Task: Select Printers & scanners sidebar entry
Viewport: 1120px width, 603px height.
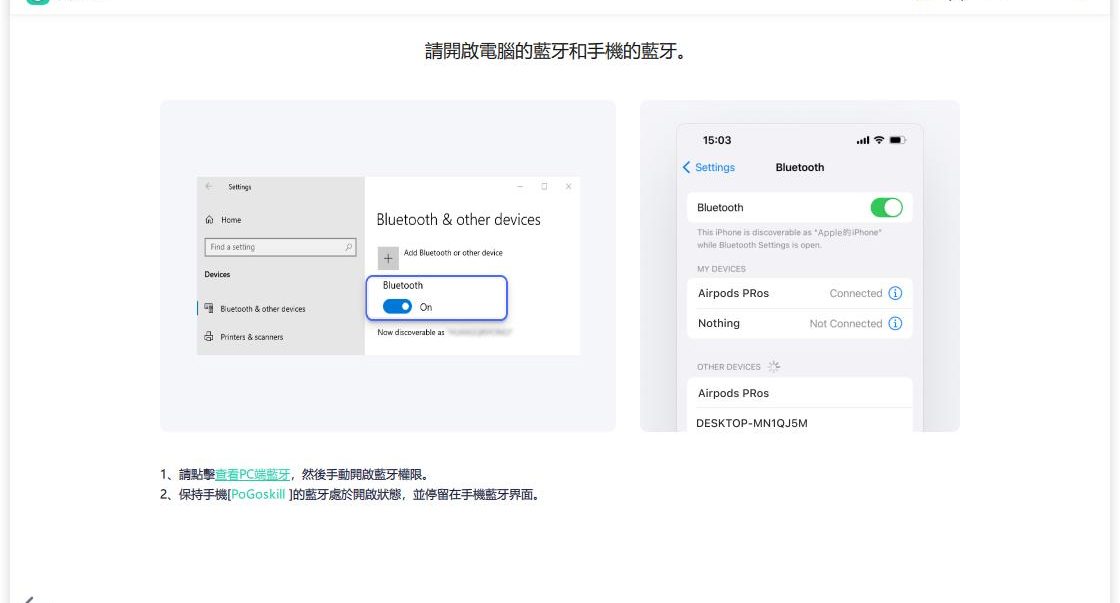Action: pyautogui.click(x=251, y=337)
